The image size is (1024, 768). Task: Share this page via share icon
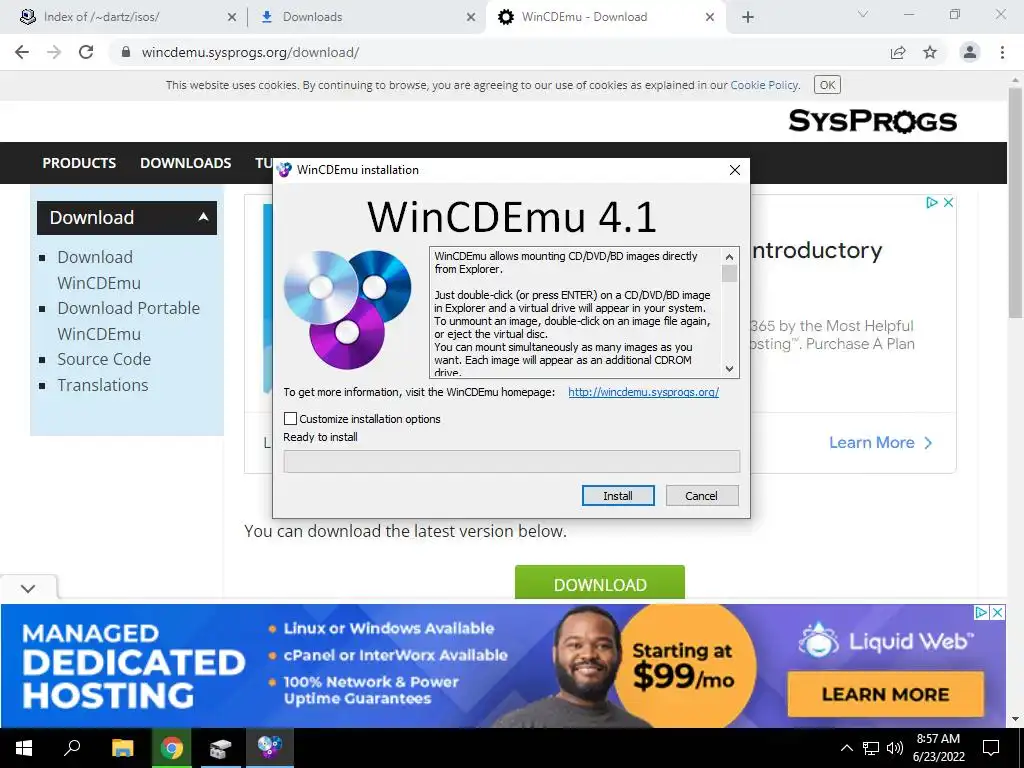(x=898, y=52)
